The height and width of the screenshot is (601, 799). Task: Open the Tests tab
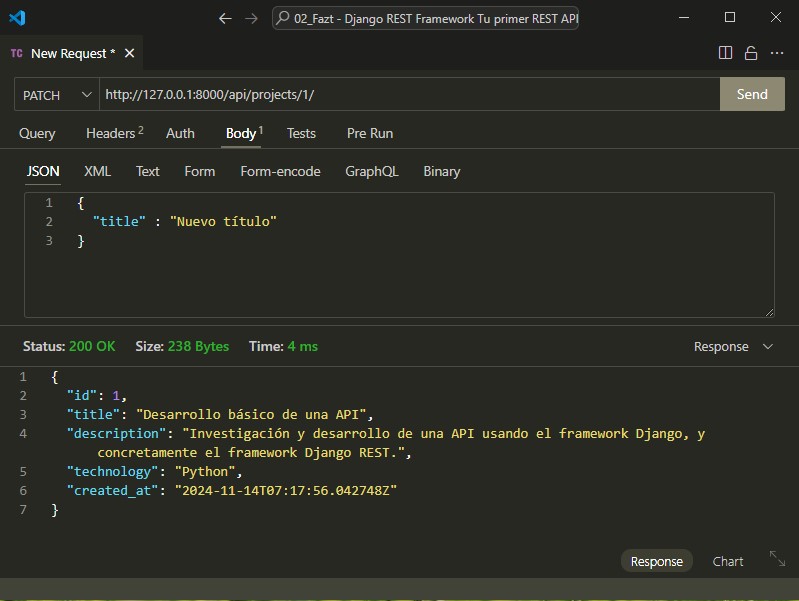point(301,134)
